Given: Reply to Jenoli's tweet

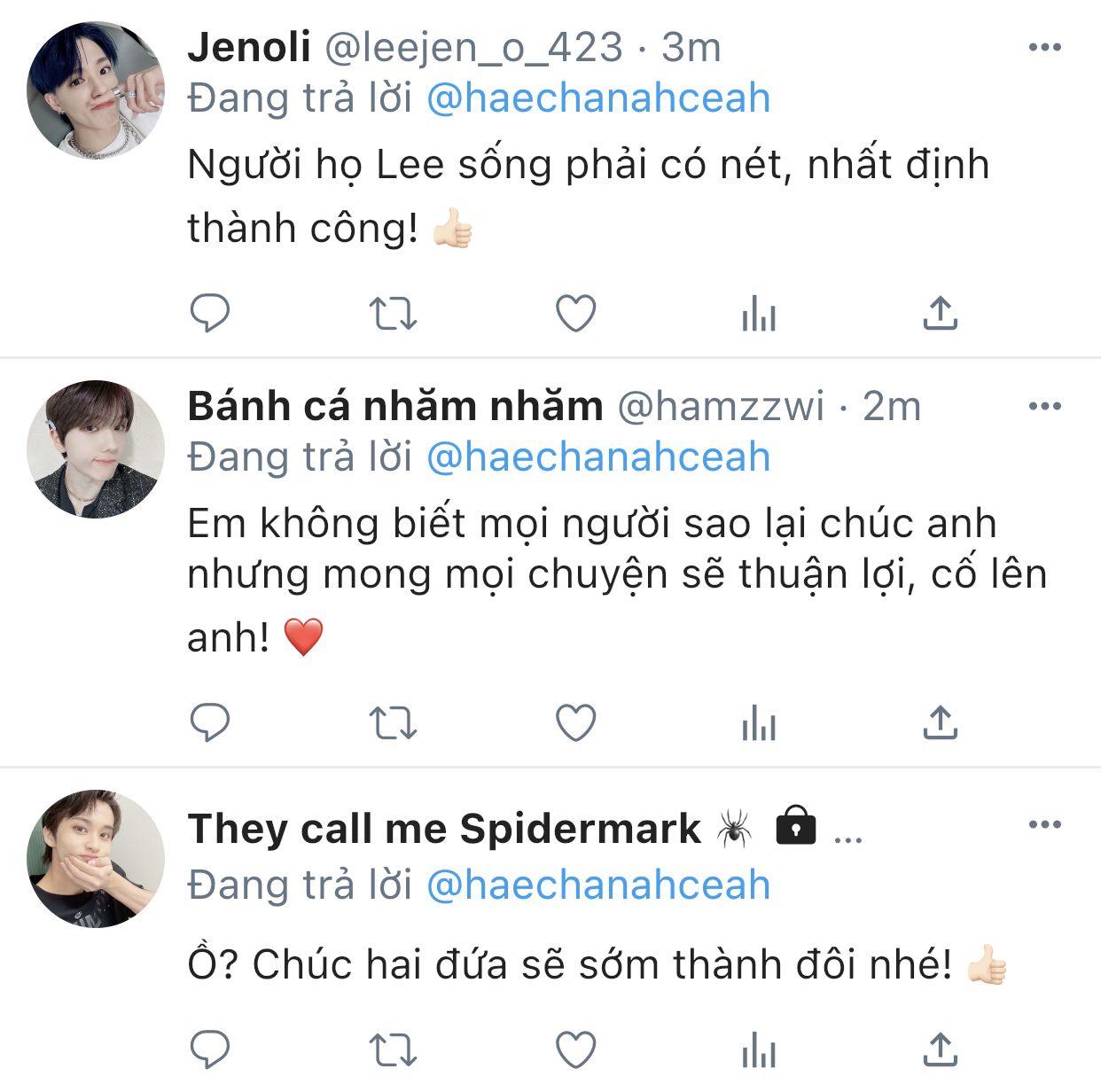Looking at the screenshot, I should click(210, 313).
